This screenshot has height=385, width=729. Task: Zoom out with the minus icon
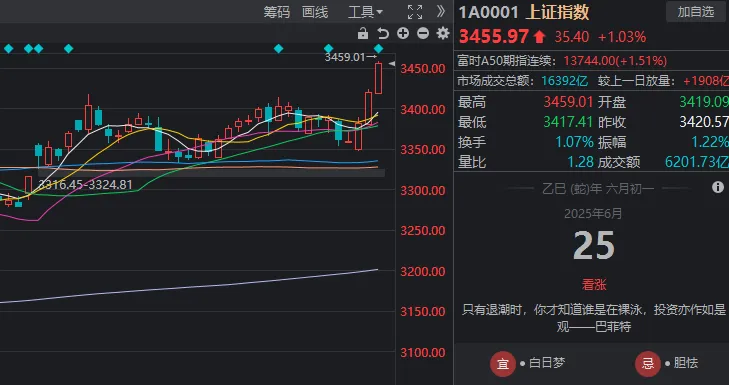(x=423, y=33)
